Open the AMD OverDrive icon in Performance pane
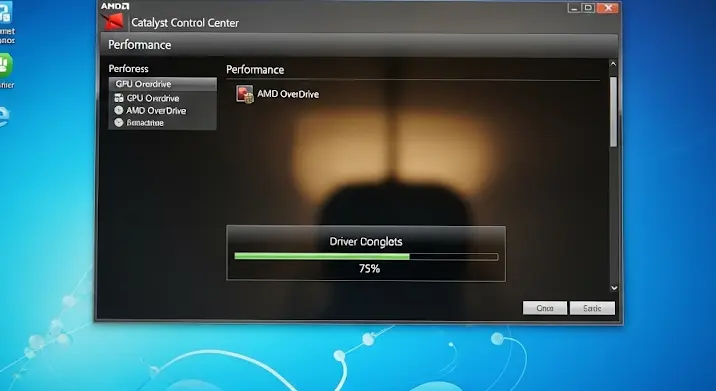The image size is (716, 391). coord(244,94)
